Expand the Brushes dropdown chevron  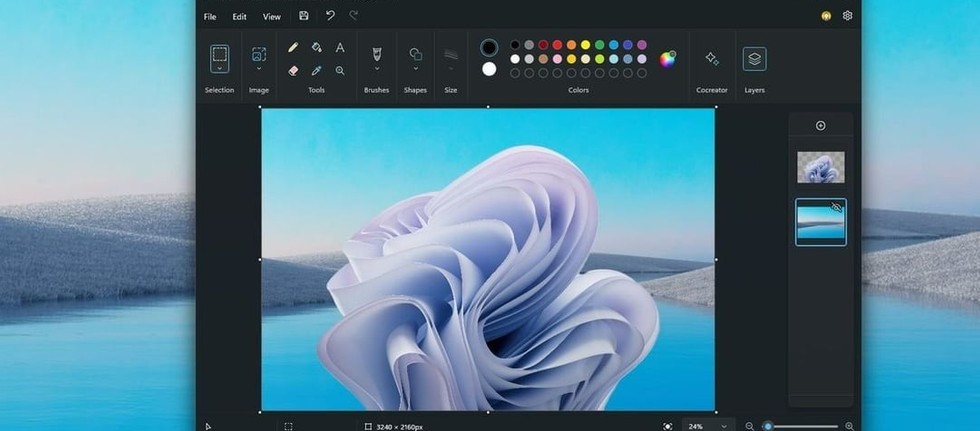tap(377, 69)
